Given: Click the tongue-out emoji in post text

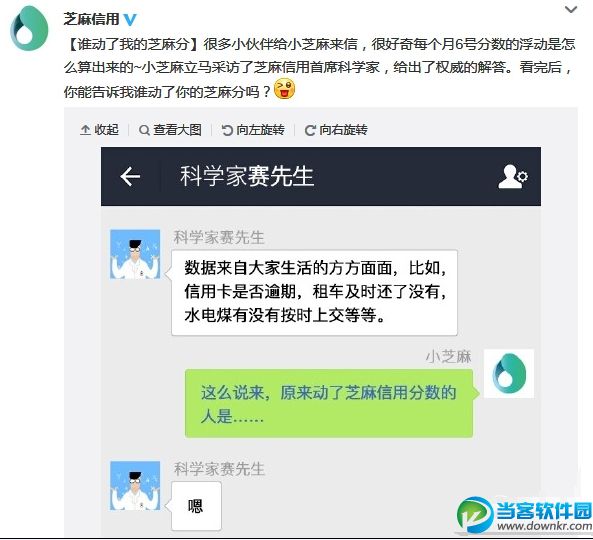Looking at the screenshot, I should (284, 89).
